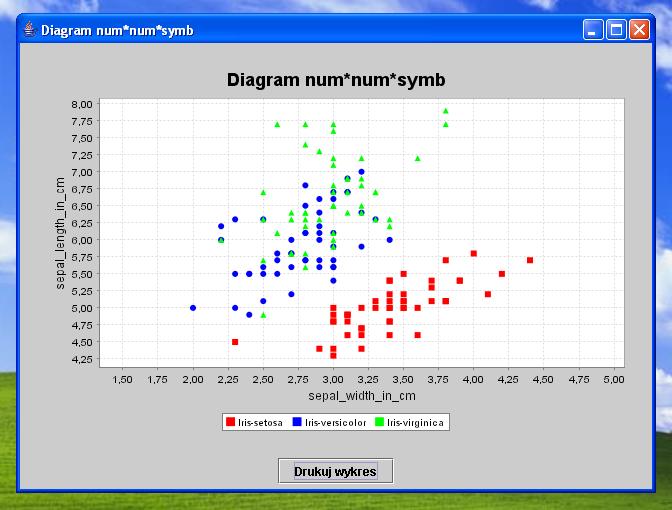Click the sepal_width_in_cm axis label
The height and width of the screenshot is (510, 672).
(x=362, y=396)
